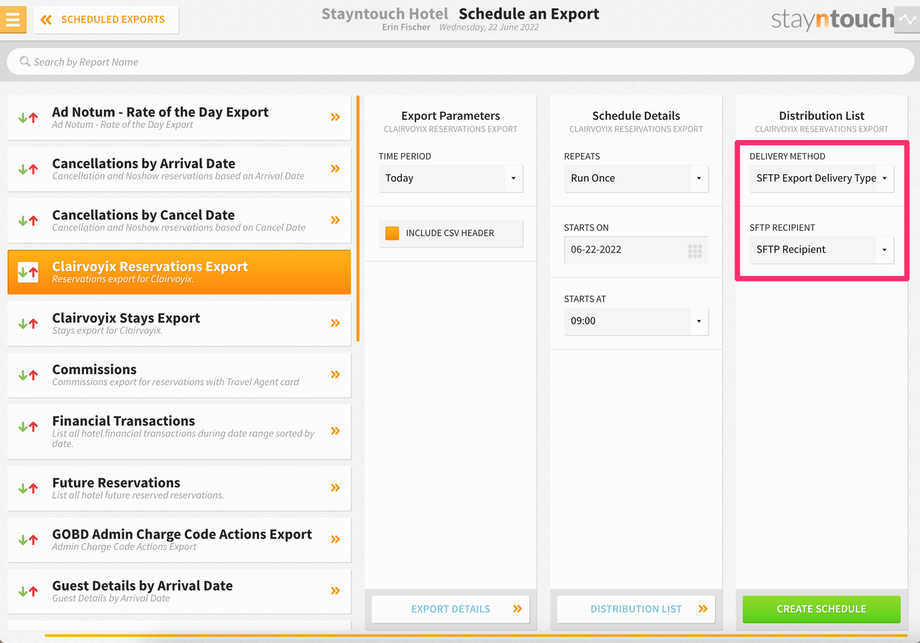Open the hamburger menu icon
Screen dimensions: 920x643
point(13,19)
